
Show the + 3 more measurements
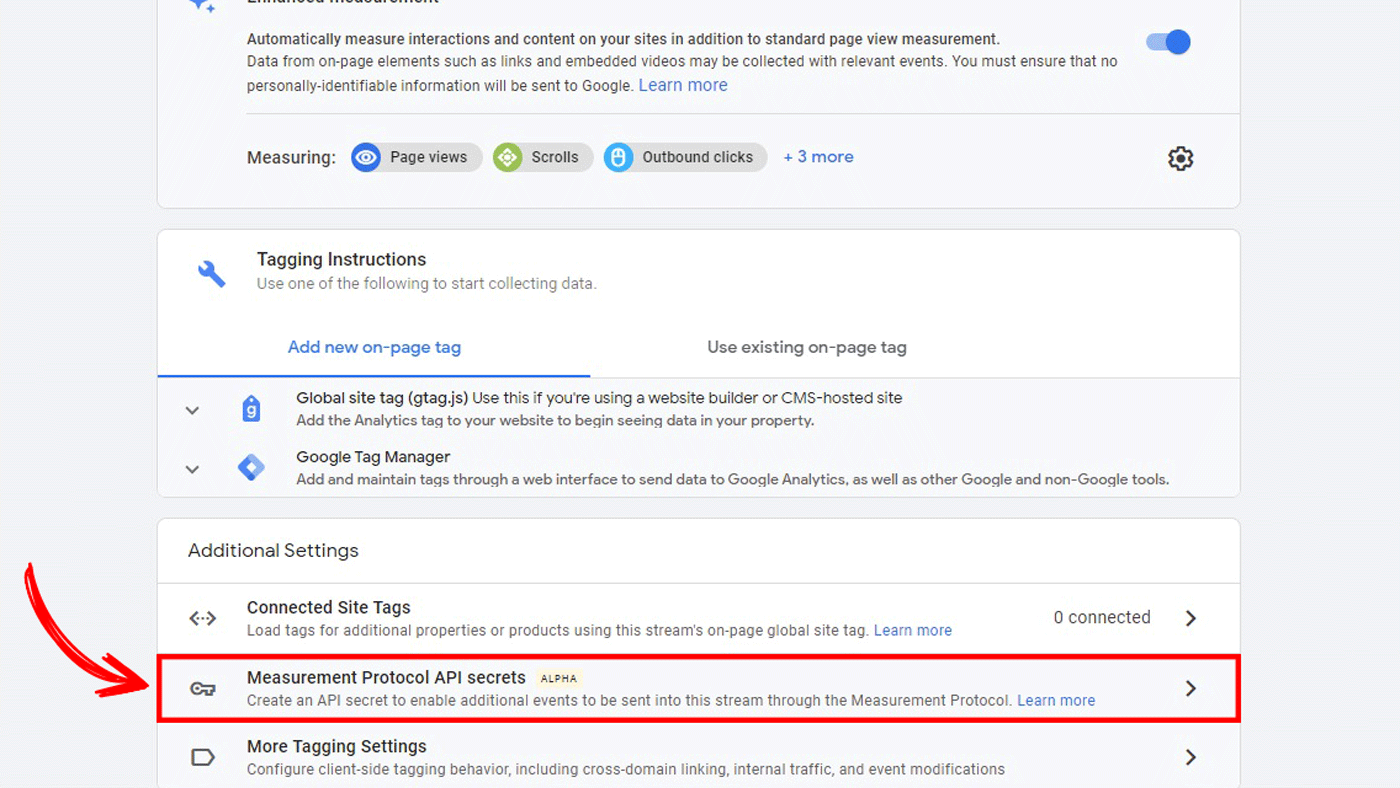818,157
